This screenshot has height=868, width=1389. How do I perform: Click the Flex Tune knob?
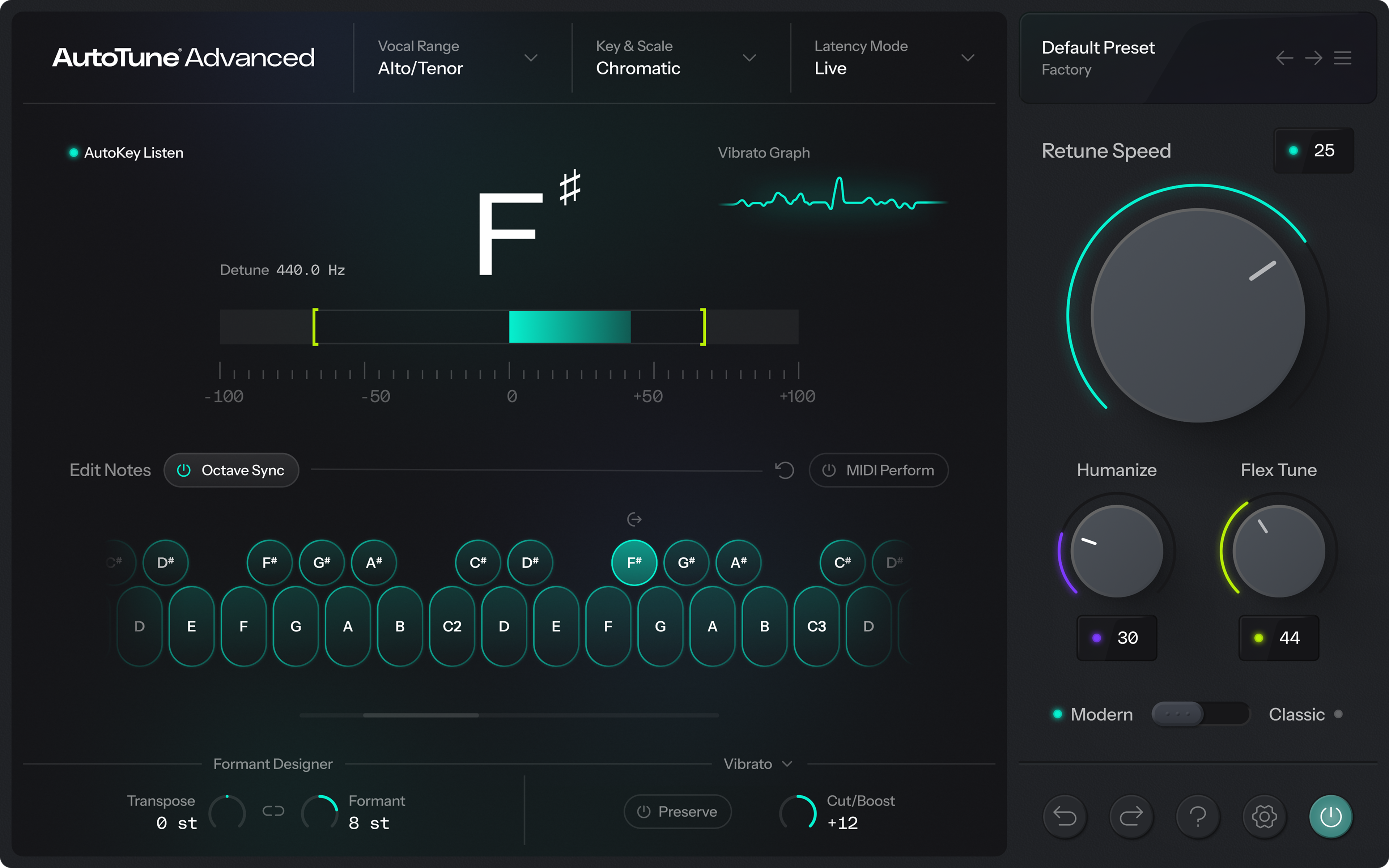[x=1279, y=550]
